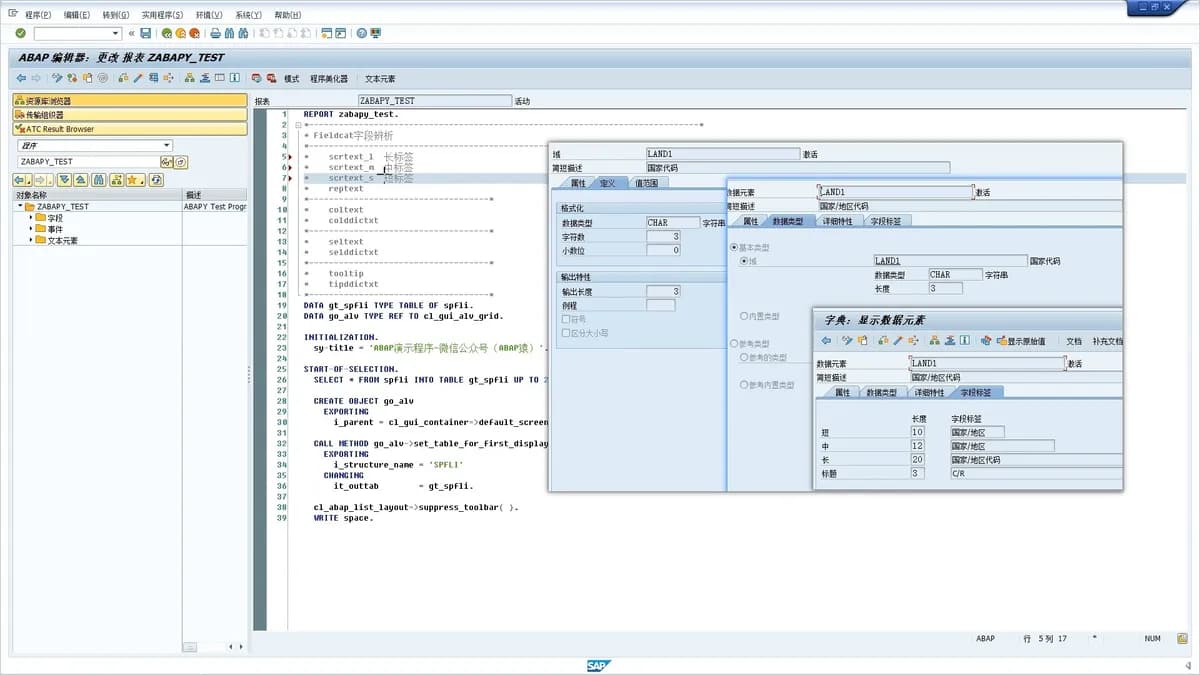This screenshot has height=675, width=1200.
Task: Click the Fullscreen on/off icon in the editor toolbar
Action: pos(219,78)
